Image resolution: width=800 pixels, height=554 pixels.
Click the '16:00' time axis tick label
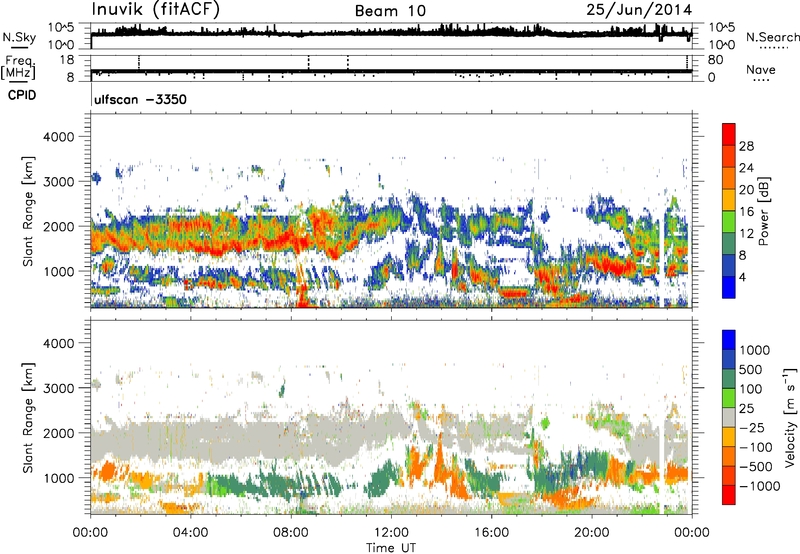491,533
